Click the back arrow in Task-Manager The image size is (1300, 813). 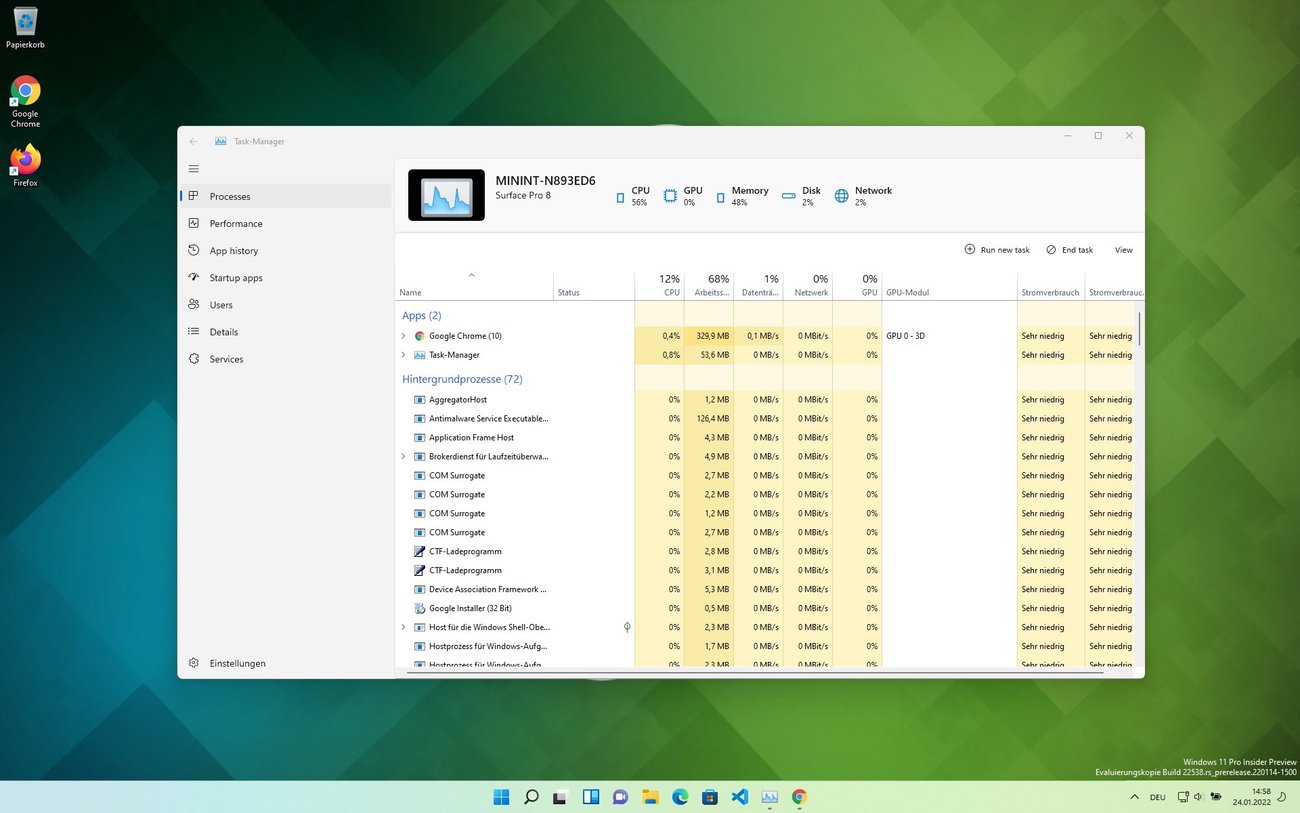tap(193, 141)
